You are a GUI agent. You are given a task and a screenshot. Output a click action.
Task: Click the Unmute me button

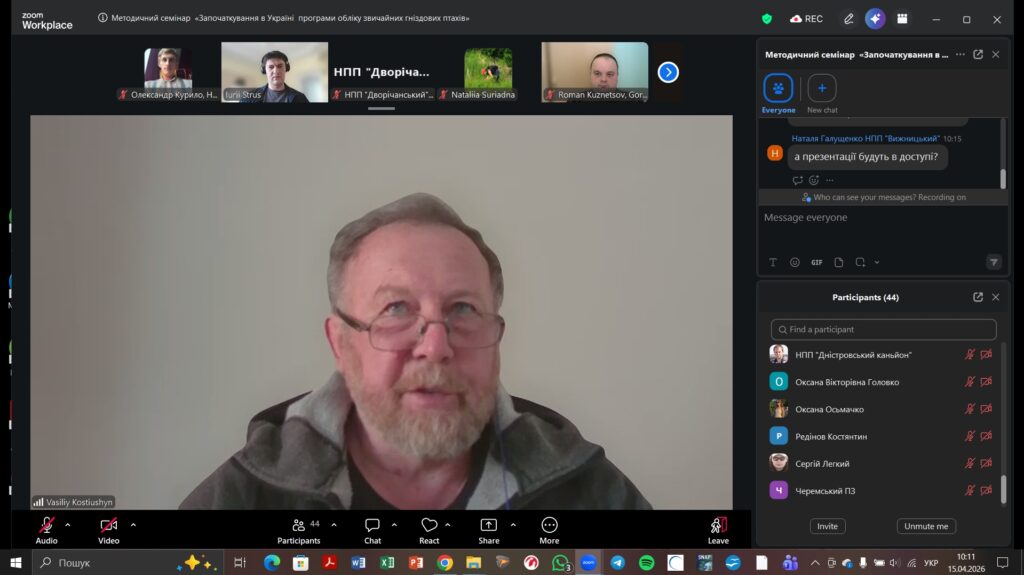point(926,526)
